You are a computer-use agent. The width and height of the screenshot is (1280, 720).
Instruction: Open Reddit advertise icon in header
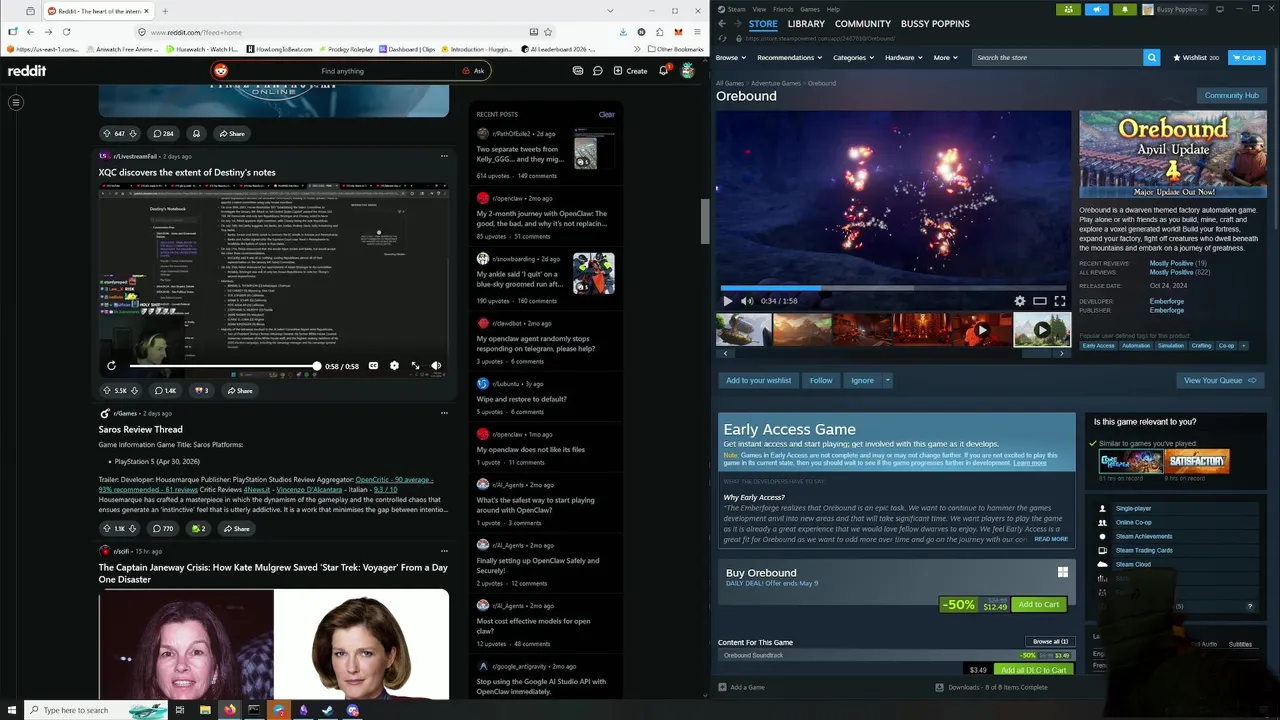578,71
